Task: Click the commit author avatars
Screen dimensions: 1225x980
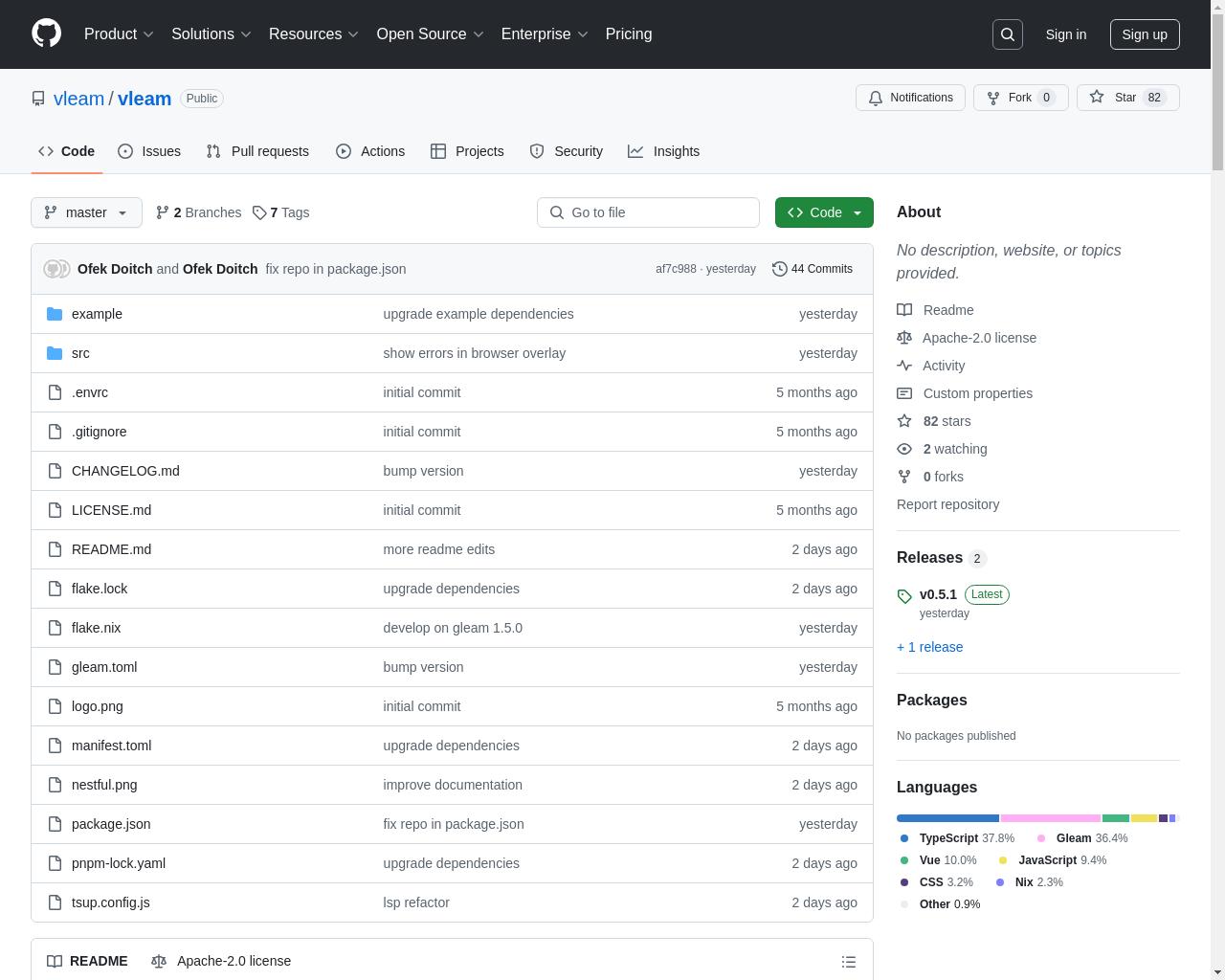Action: 57,269
